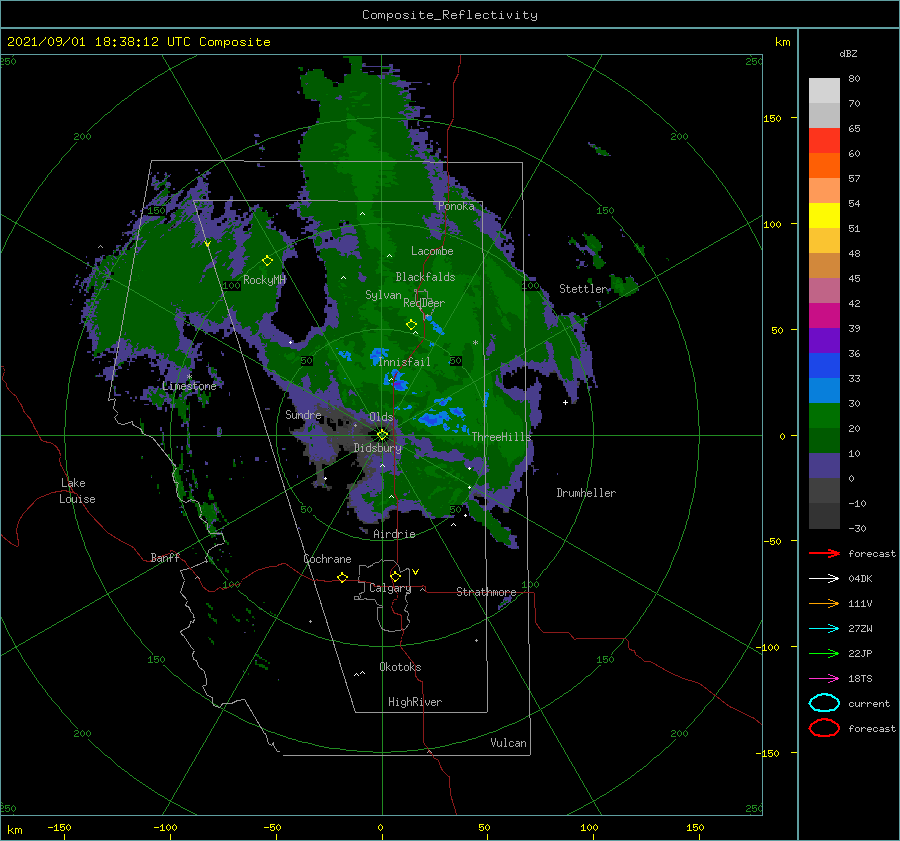
Task: Click the dBZ legend heading
Action: (x=848, y=54)
